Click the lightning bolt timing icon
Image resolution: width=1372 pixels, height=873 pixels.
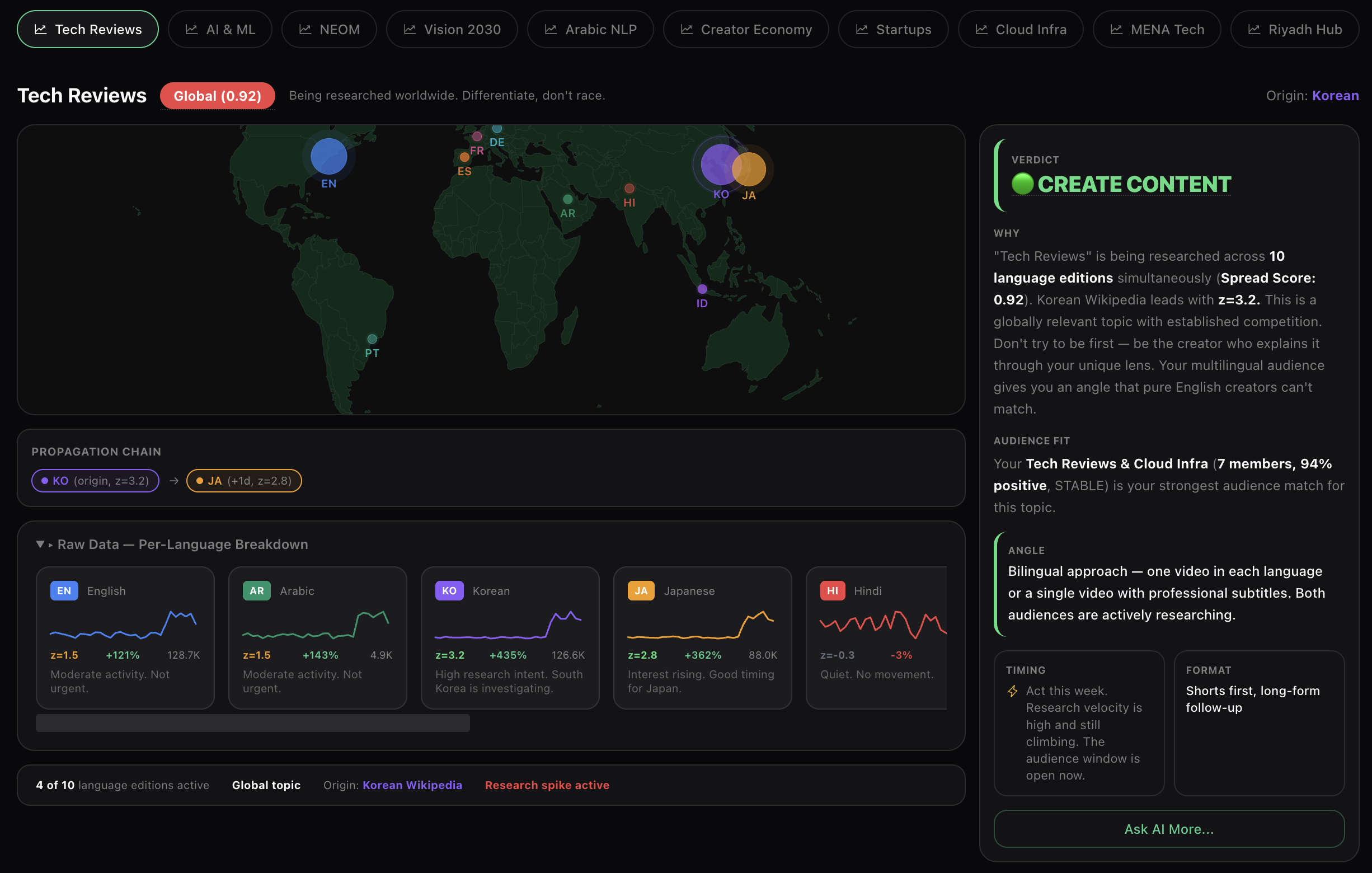tap(1012, 691)
